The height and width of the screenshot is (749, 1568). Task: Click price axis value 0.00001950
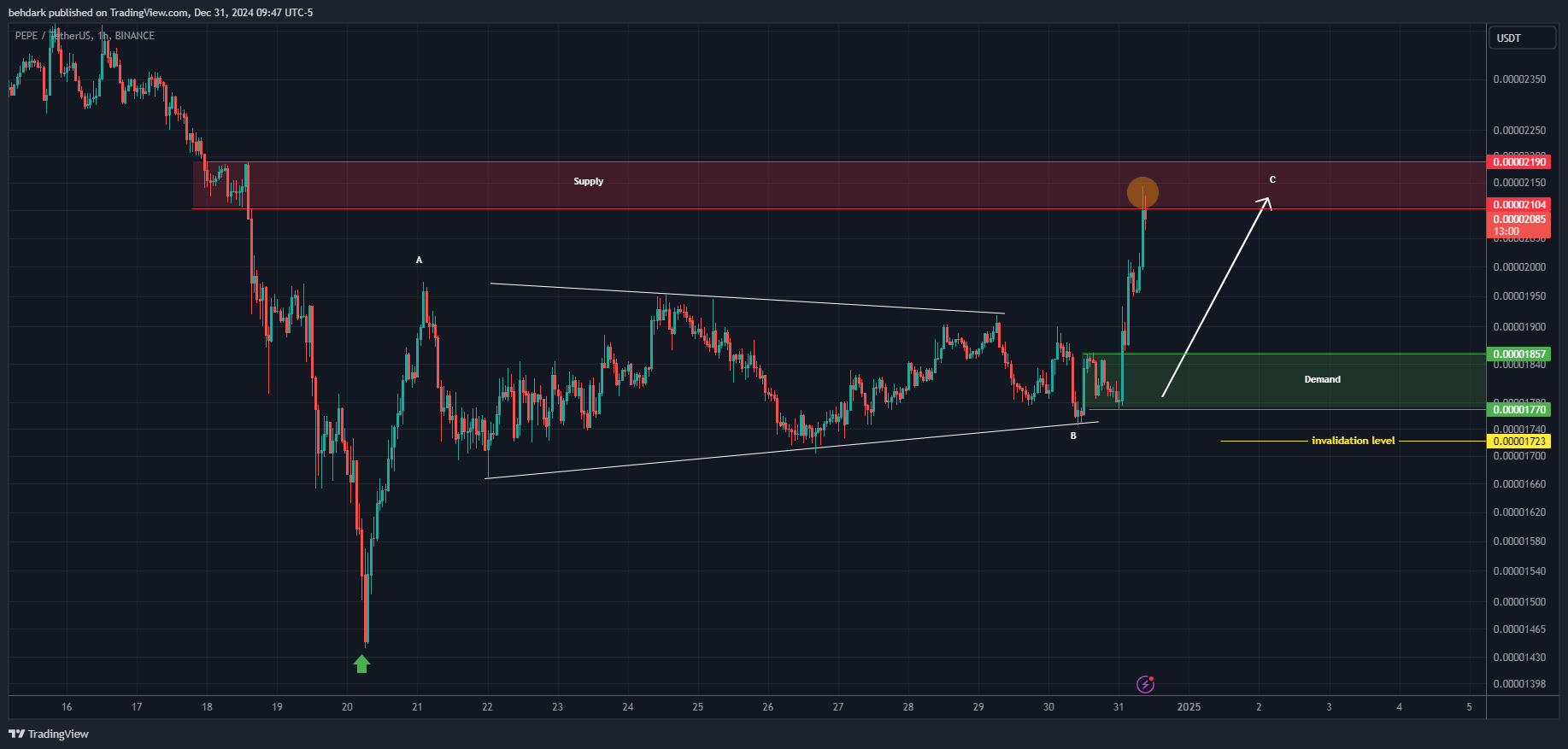point(1519,296)
